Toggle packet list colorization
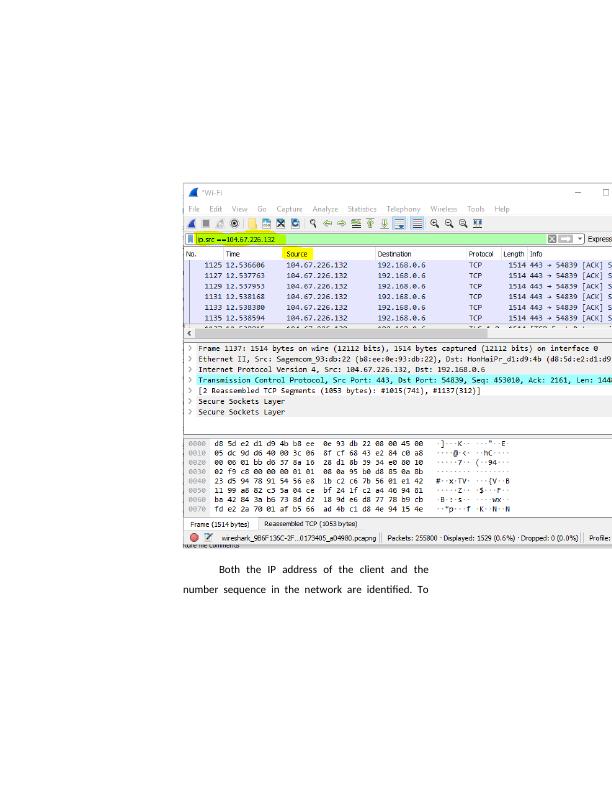The image size is (612, 792). click(417, 224)
